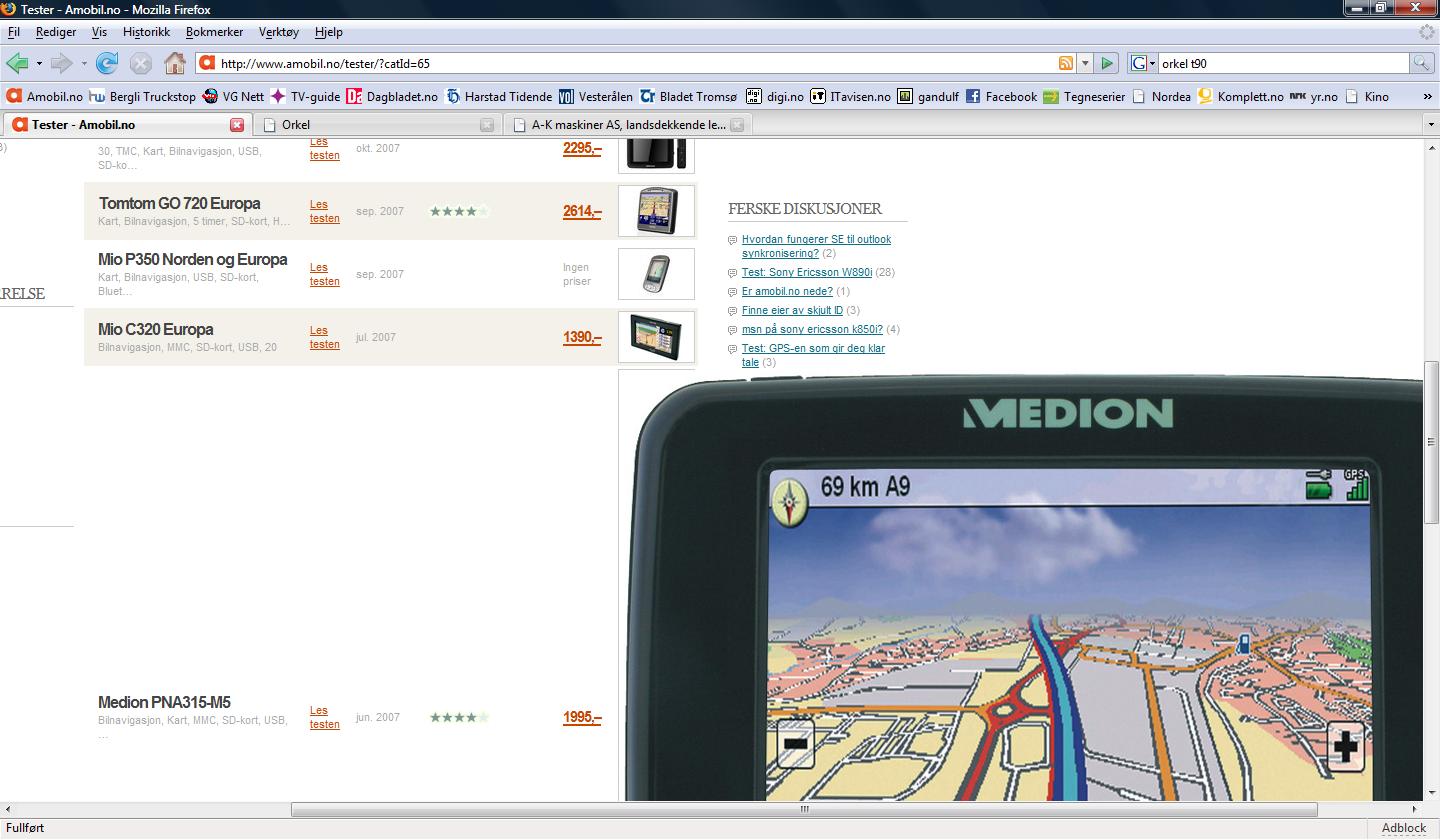Show more bookmarks with the chevron
This screenshot has width=1440, height=840.
pos(1426,96)
